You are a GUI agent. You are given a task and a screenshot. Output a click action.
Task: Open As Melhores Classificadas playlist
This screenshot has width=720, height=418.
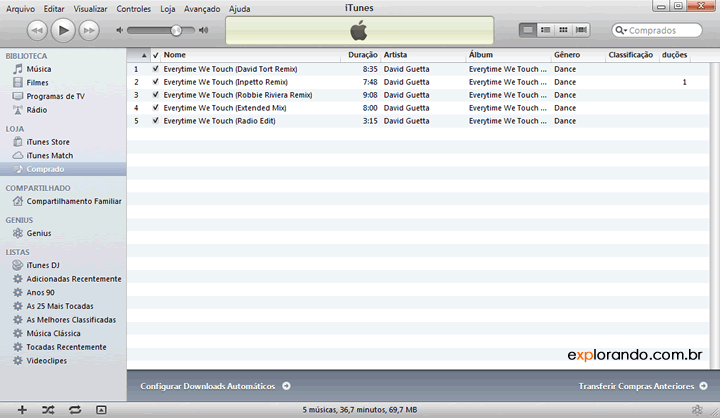coord(63,320)
